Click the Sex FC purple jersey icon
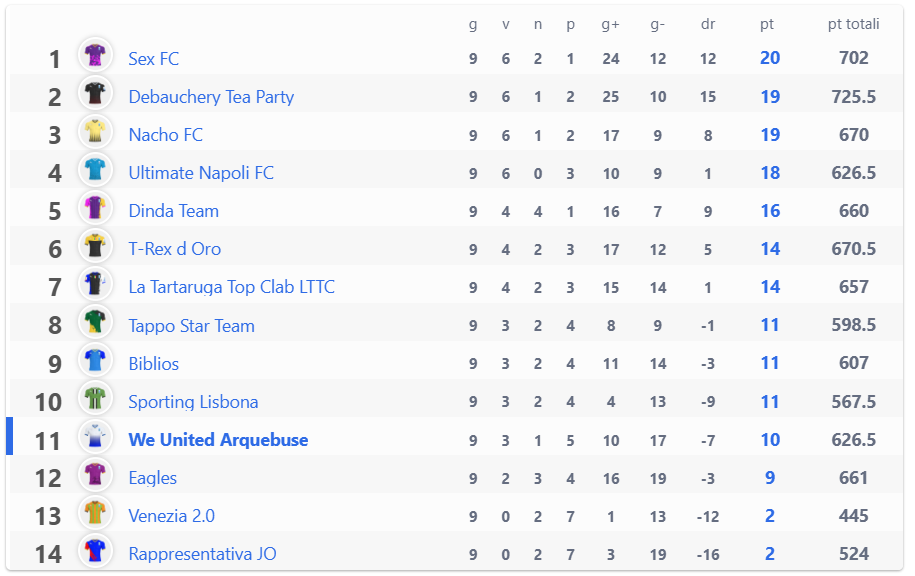This screenshot has width=915, height=576. (x=95, y=55)
